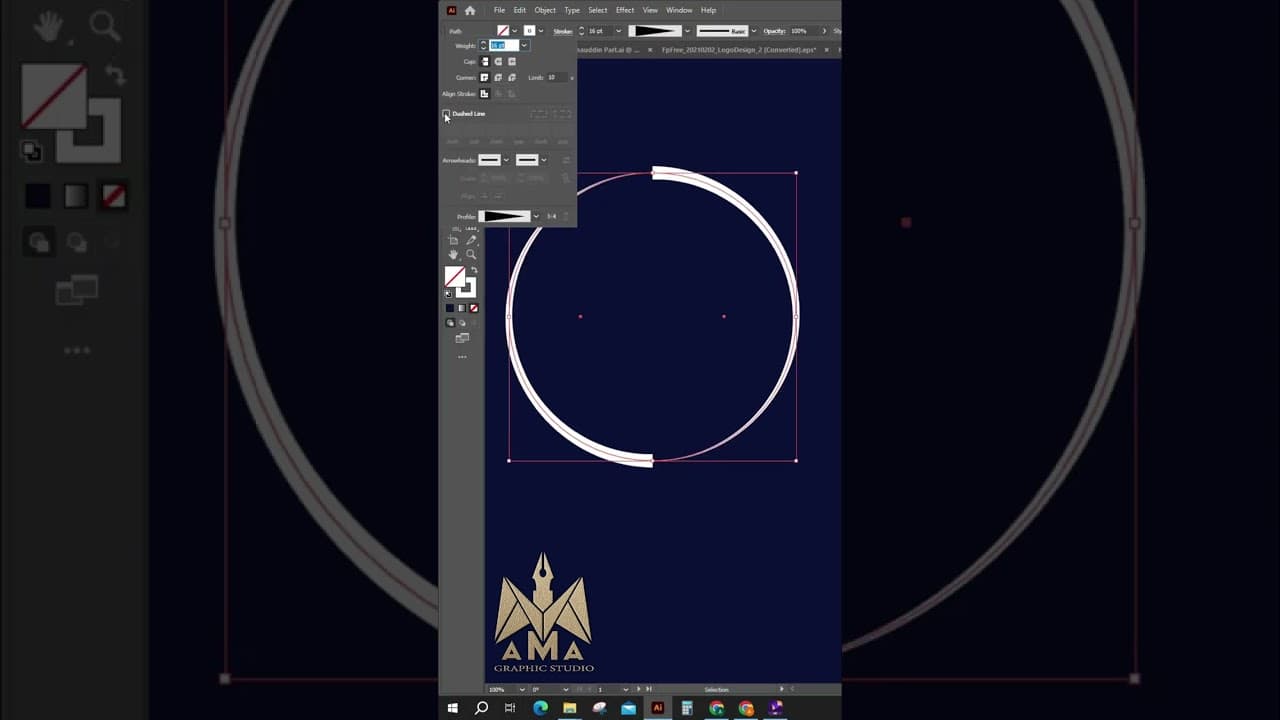Open the Mail app from taskbar
Viewport: 1280px width, 720px height.
[x=628, y=708]
